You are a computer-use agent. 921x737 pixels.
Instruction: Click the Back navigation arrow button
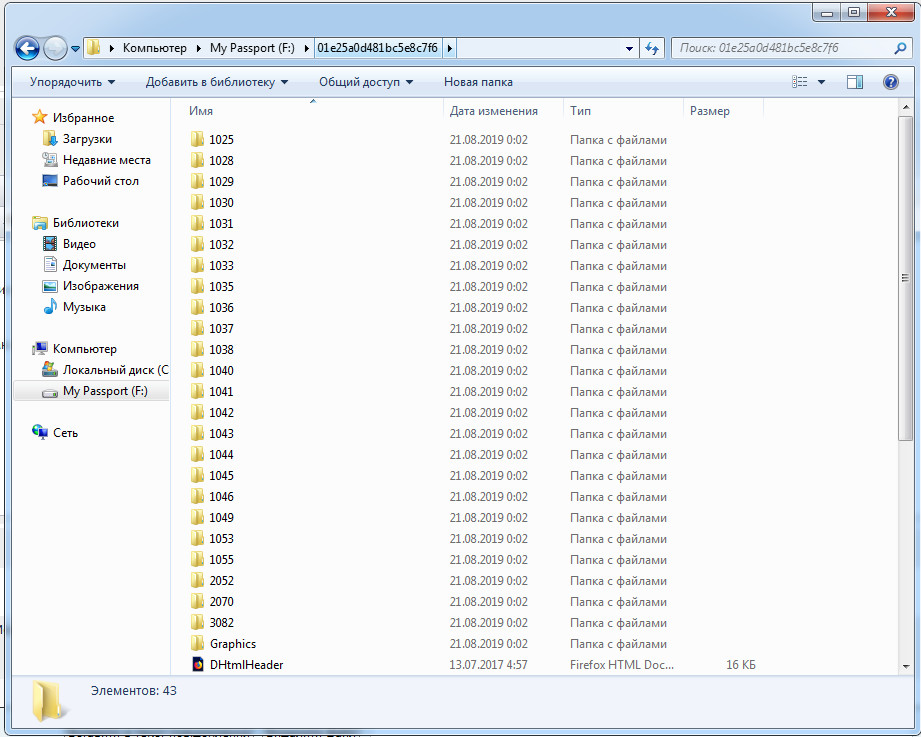(x=28, y=47)
